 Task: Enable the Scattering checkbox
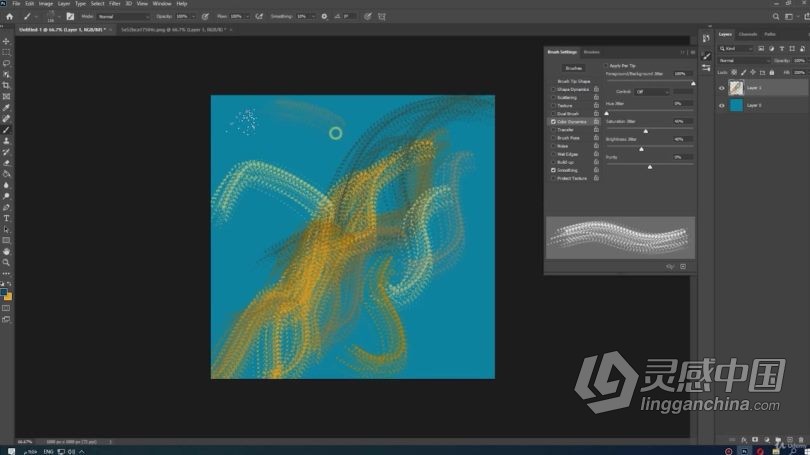pos(553,98)
